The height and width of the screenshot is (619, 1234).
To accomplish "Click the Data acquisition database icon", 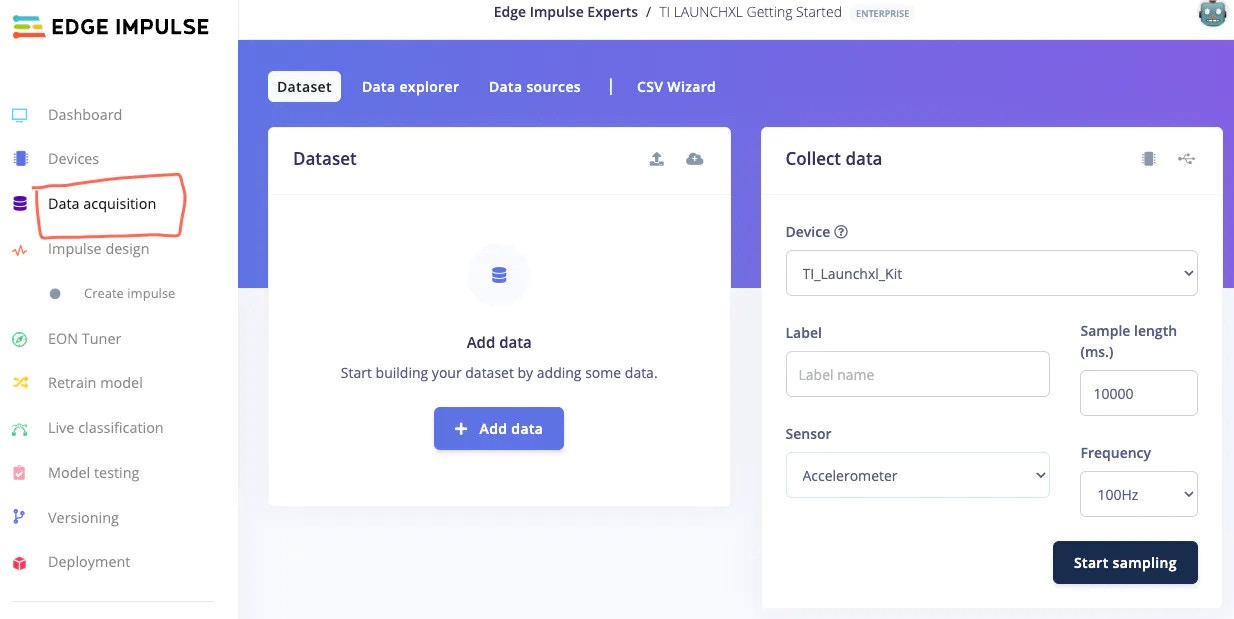I will [20, 204].
